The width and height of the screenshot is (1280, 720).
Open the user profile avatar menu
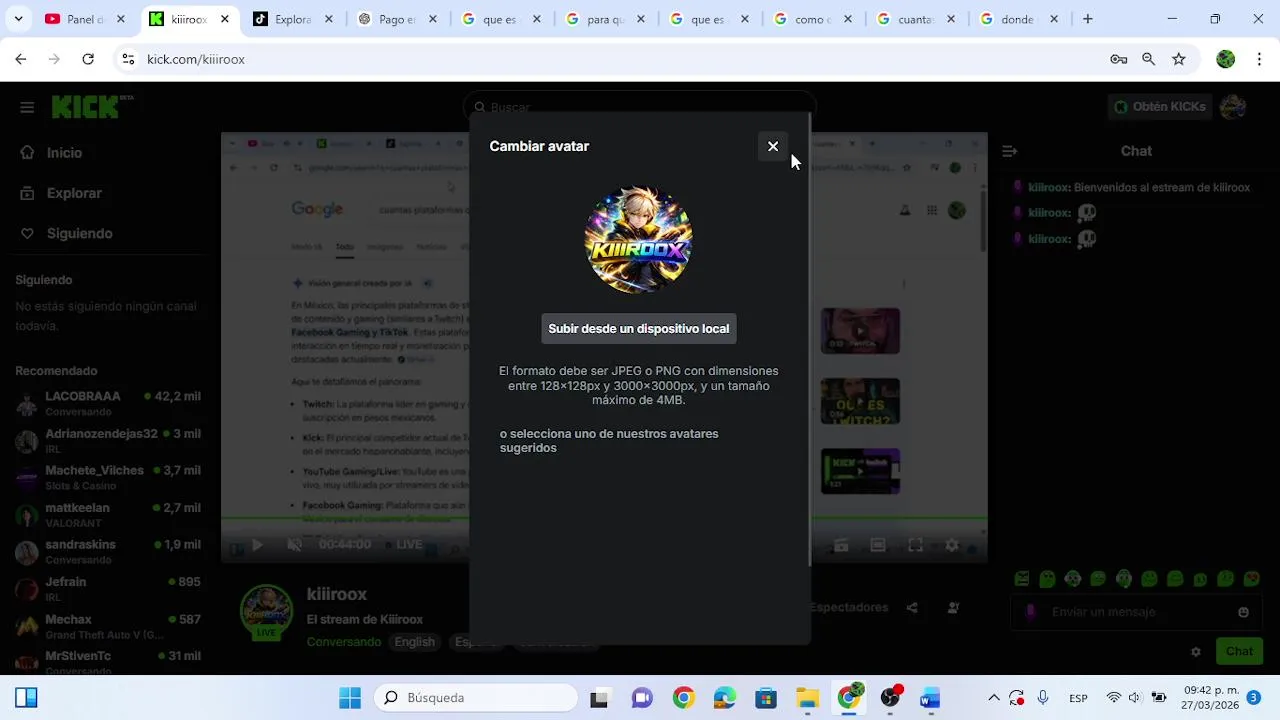1233,106
